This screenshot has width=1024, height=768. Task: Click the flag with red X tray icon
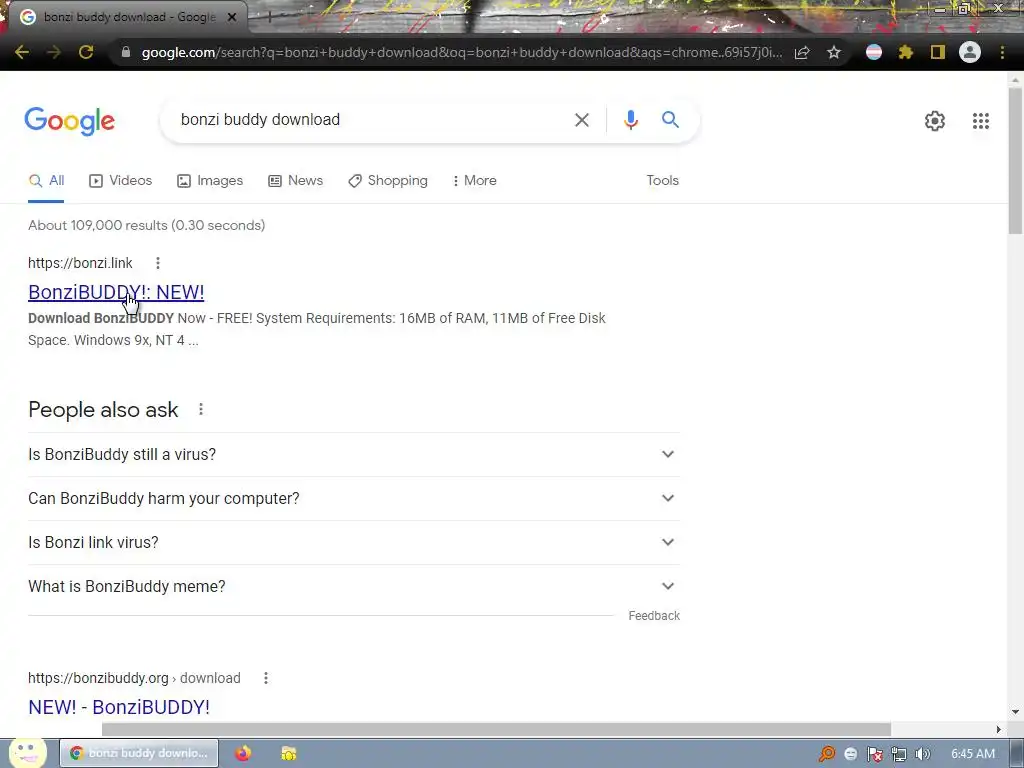[875, 754]
